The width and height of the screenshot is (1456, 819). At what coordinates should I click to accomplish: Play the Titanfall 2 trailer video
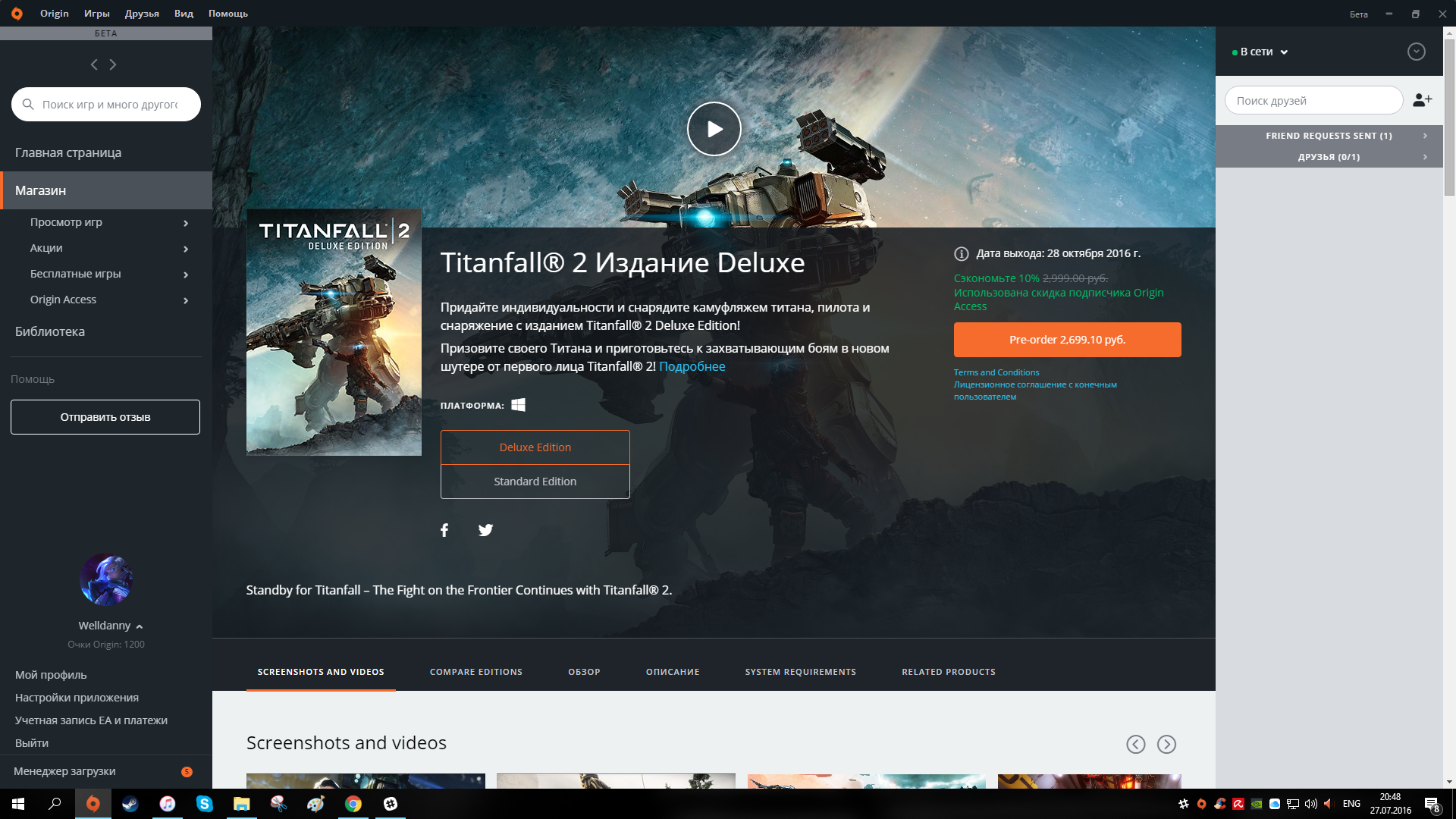coord(714,129)
